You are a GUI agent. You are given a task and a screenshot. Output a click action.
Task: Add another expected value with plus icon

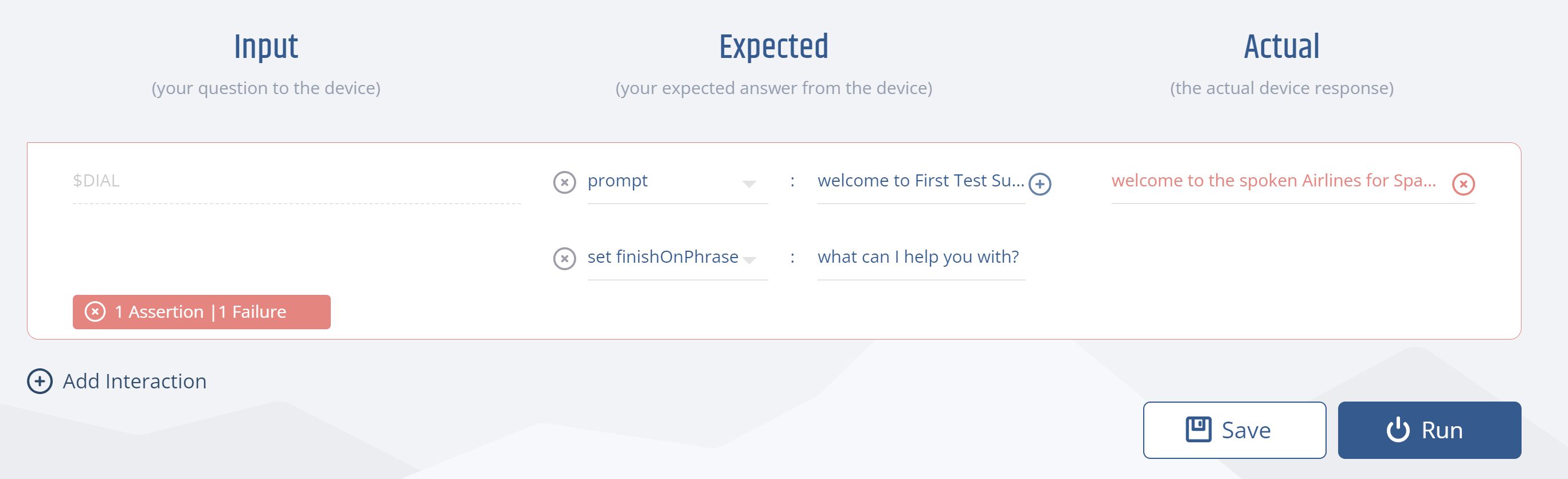[x=1039, y=184]
